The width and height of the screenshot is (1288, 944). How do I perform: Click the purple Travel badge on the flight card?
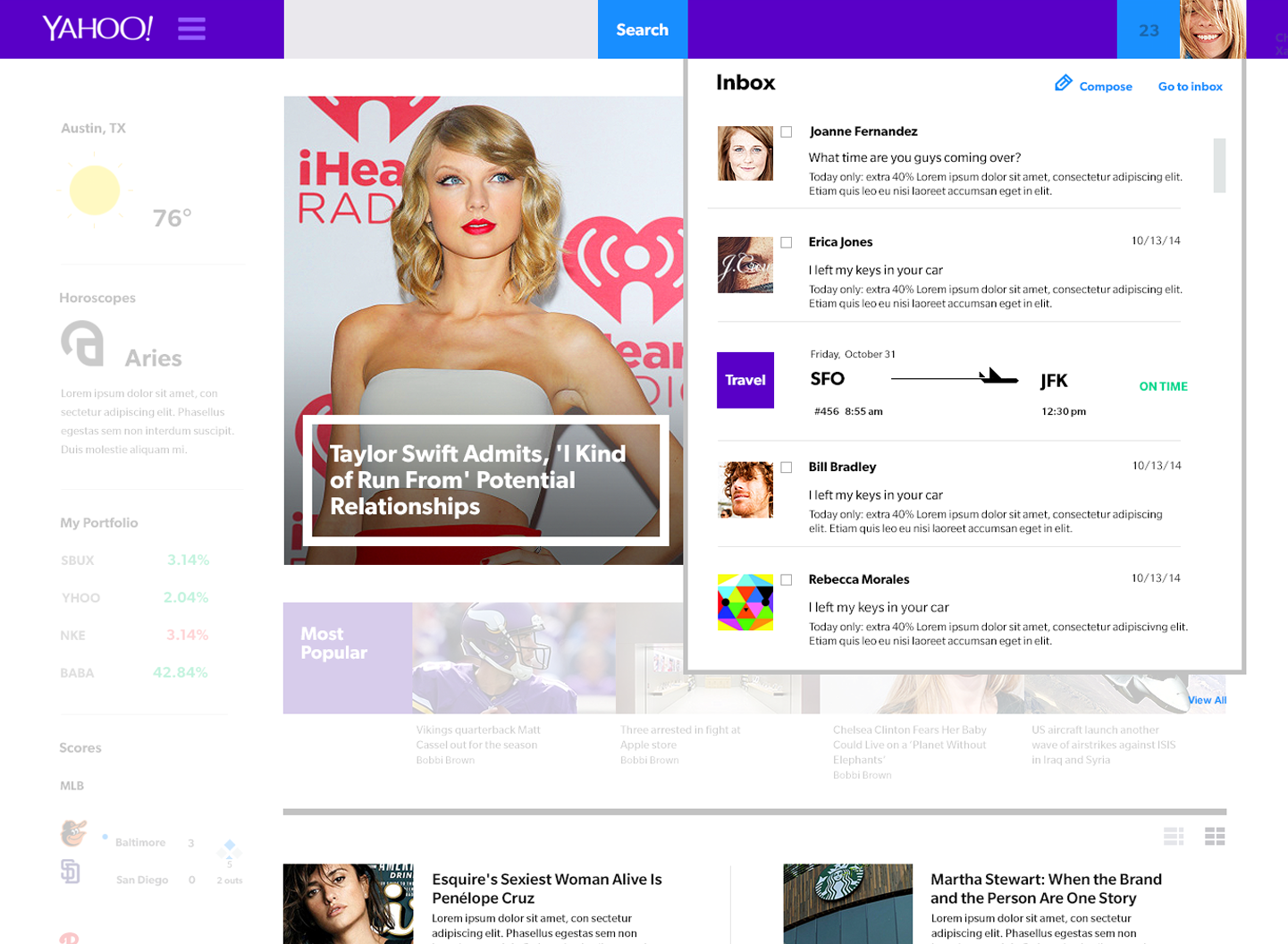pos(745,379)
